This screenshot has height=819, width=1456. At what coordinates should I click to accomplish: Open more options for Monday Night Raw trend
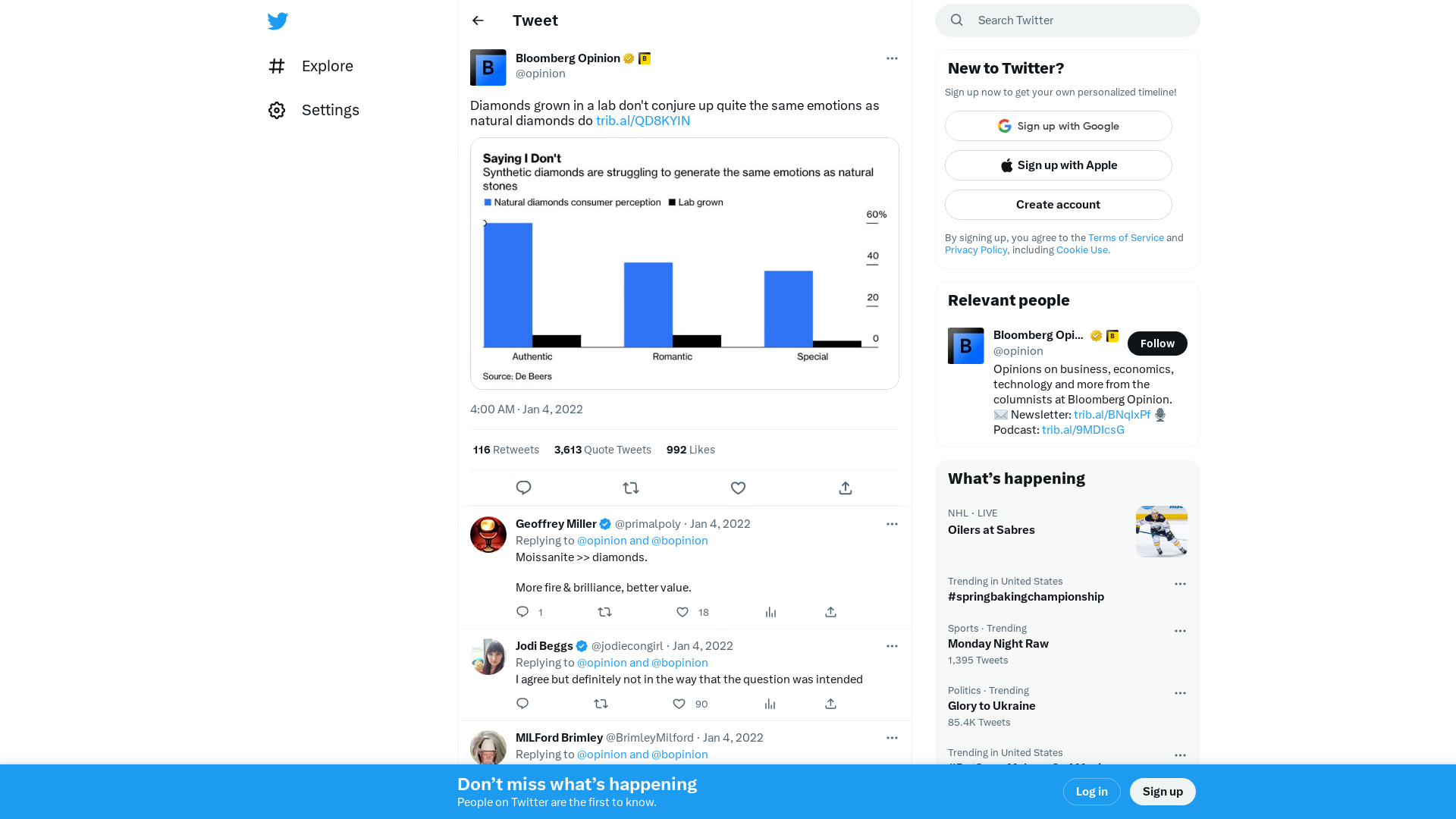pos(1180,631)
